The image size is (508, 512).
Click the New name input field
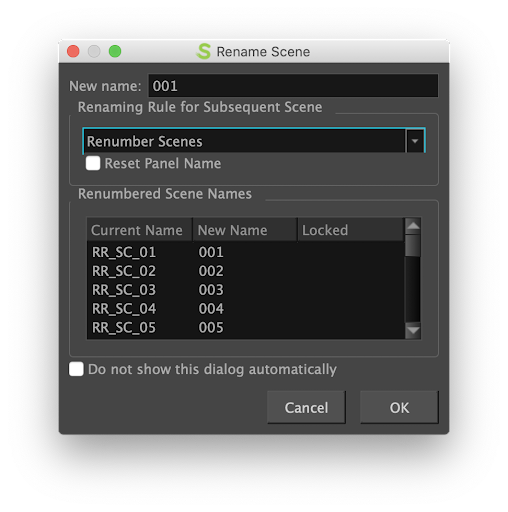pyautogui.click(x=293, y=86)
